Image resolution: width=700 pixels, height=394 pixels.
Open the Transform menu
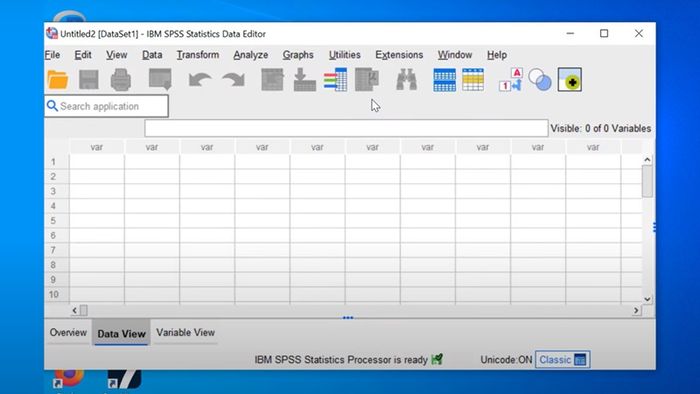click(198, 55)
